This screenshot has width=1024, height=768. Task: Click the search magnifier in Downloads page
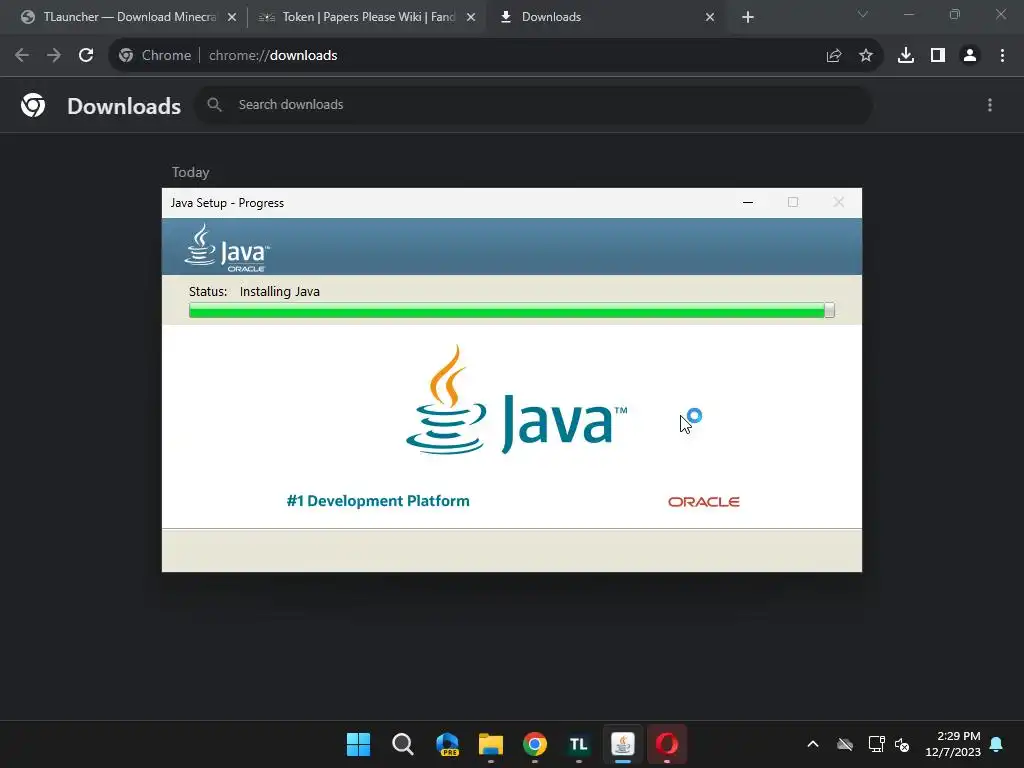point(214,104)
